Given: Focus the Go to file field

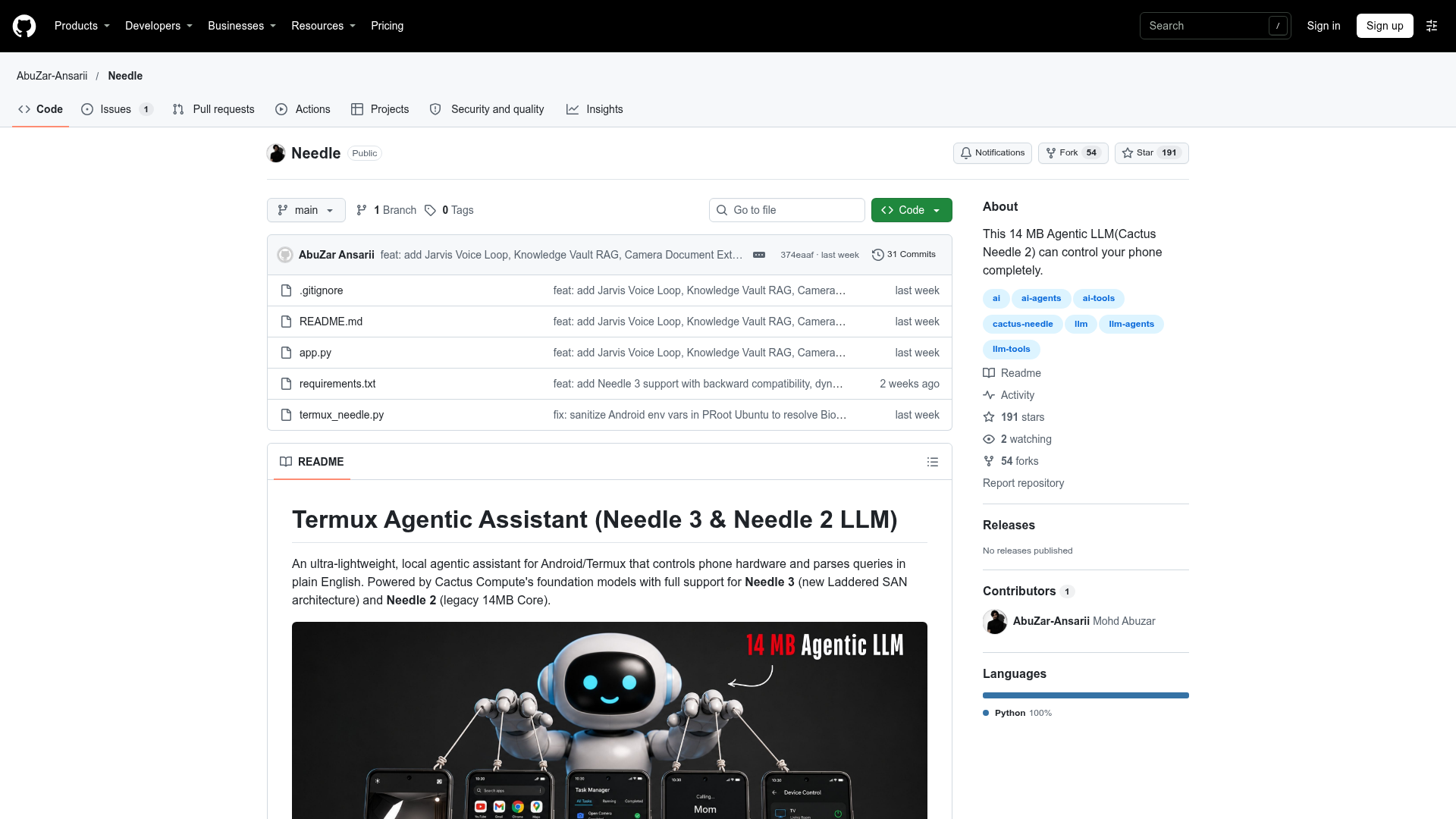Looking at the screenshot, I should tap(787, 210).
